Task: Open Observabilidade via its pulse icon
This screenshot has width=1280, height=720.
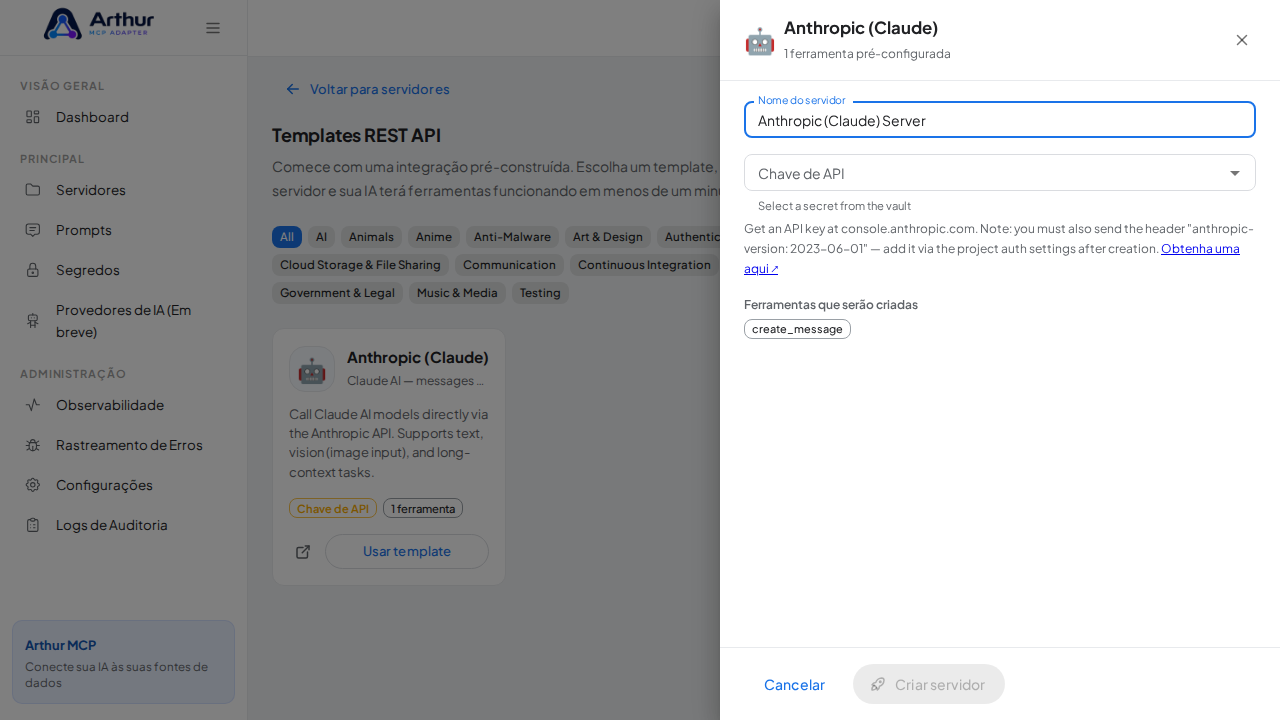Action: click(x=33, y=405)
